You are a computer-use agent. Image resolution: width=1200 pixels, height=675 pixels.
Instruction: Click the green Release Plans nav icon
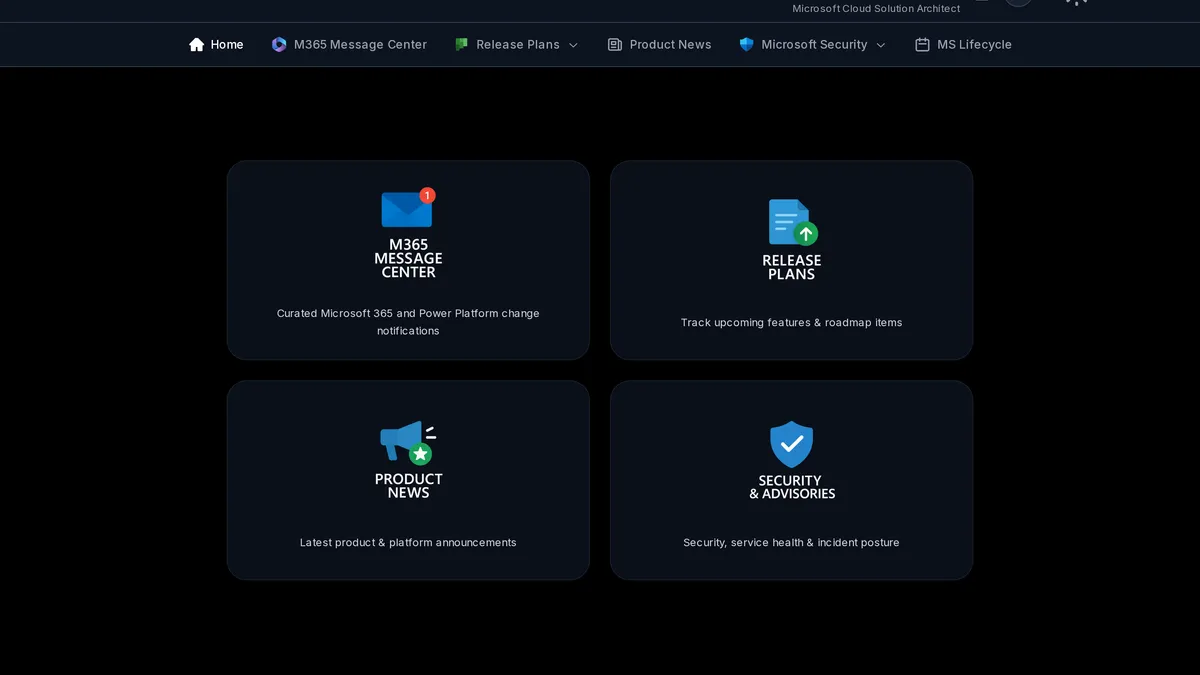[461, 45]
